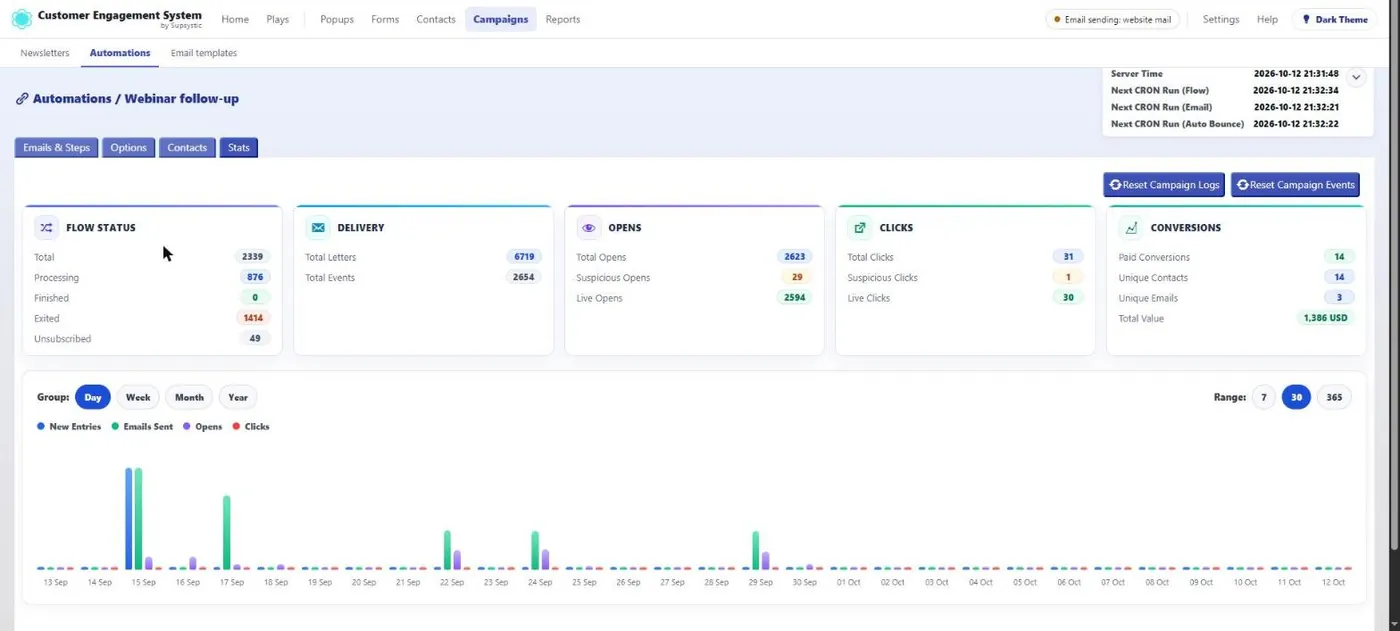Screen dimensions: 1400x631
Task: Click the Total flow count 2339
Action: 252,257
